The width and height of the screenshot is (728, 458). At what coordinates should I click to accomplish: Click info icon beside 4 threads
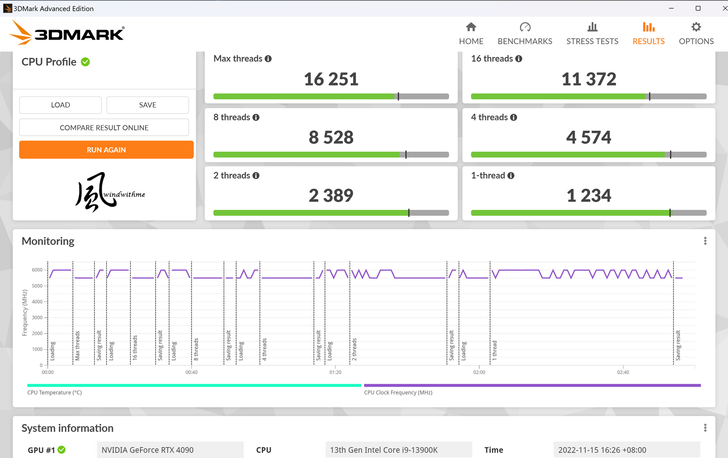514,117
